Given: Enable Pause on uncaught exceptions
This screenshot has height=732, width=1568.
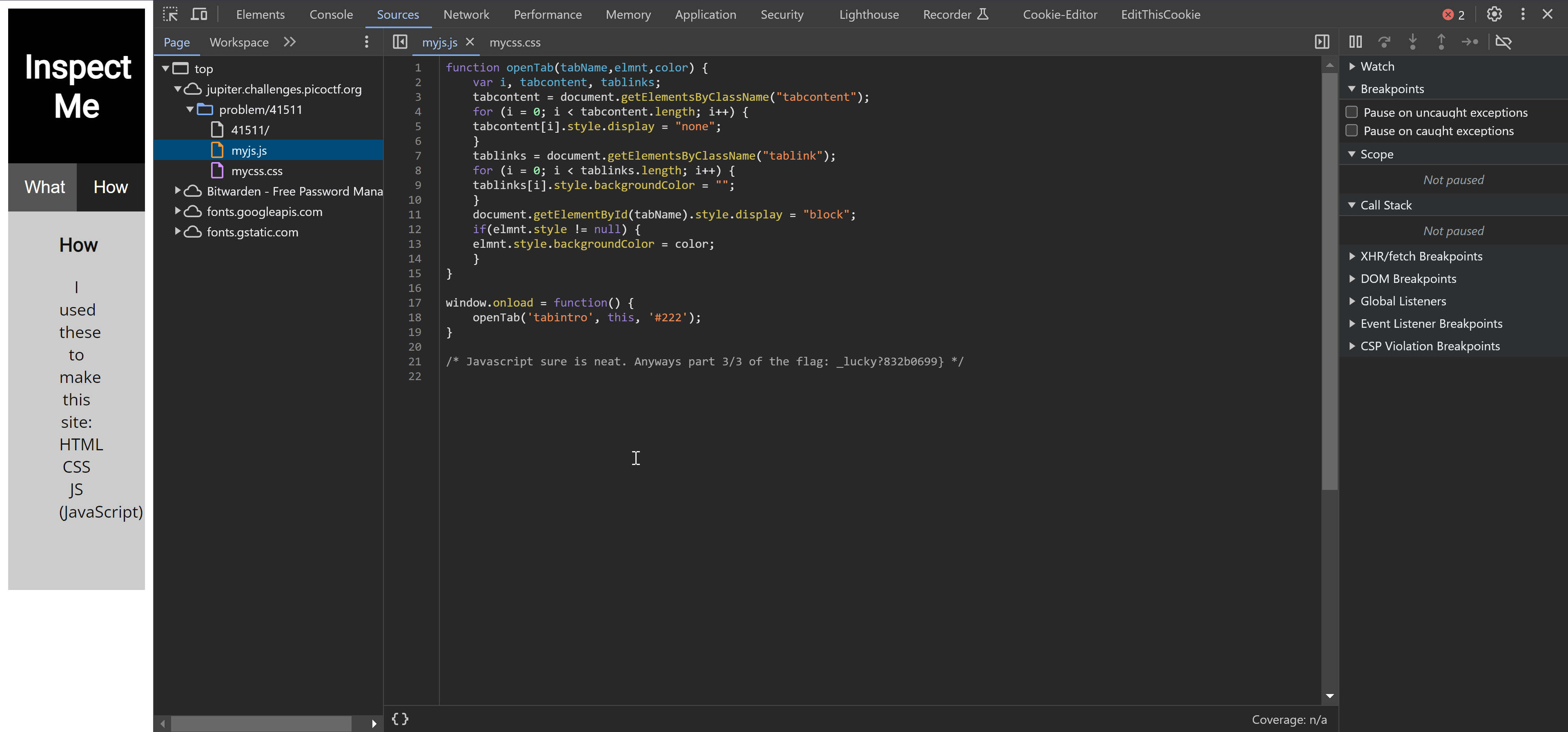Looking at the screenshot, I should 1352,112.
